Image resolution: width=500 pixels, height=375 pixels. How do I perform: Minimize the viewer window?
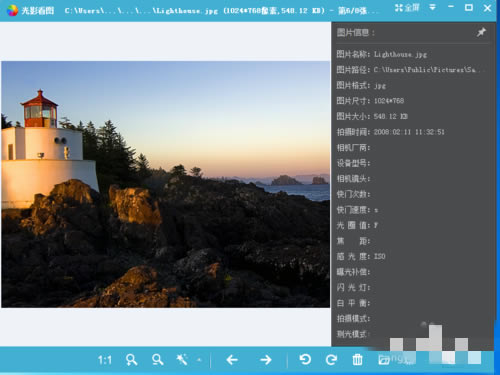coord(451,7)
